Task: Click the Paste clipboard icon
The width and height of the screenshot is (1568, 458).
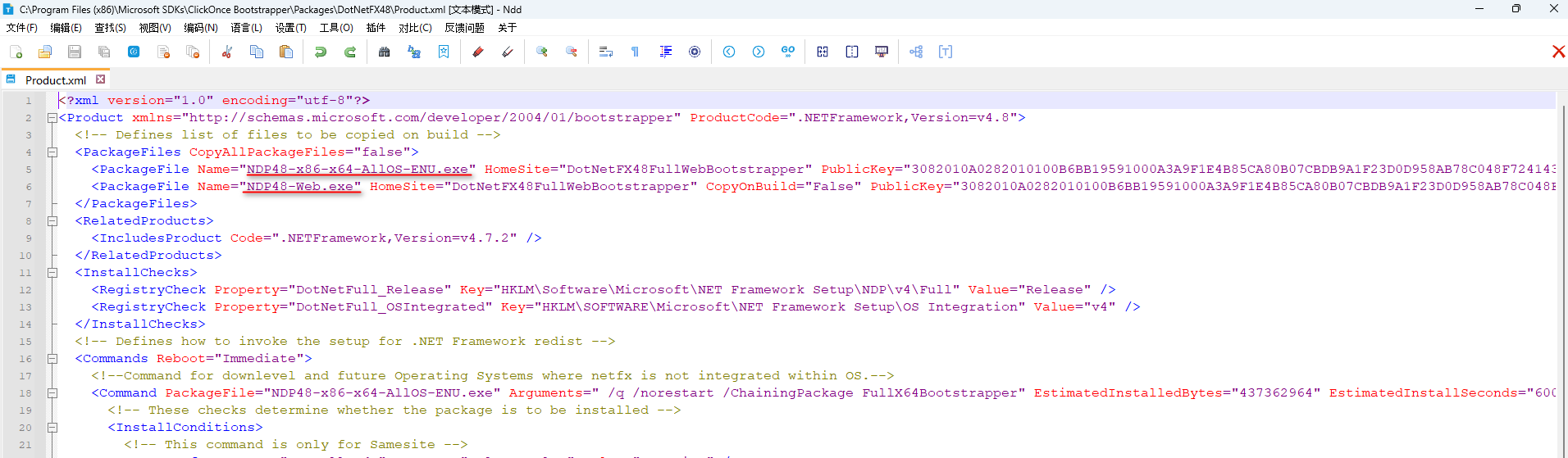Action: (286, 52)
